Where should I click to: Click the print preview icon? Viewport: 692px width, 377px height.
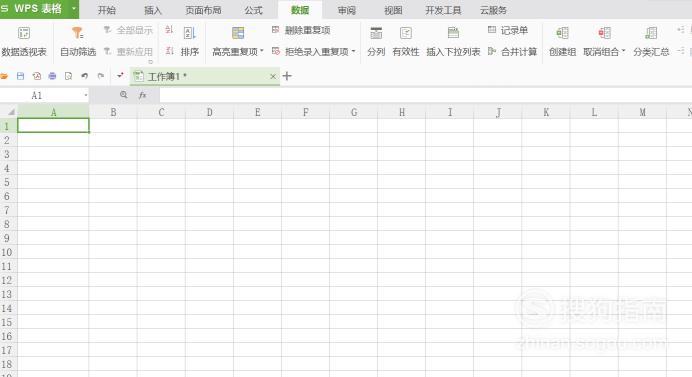68,76
